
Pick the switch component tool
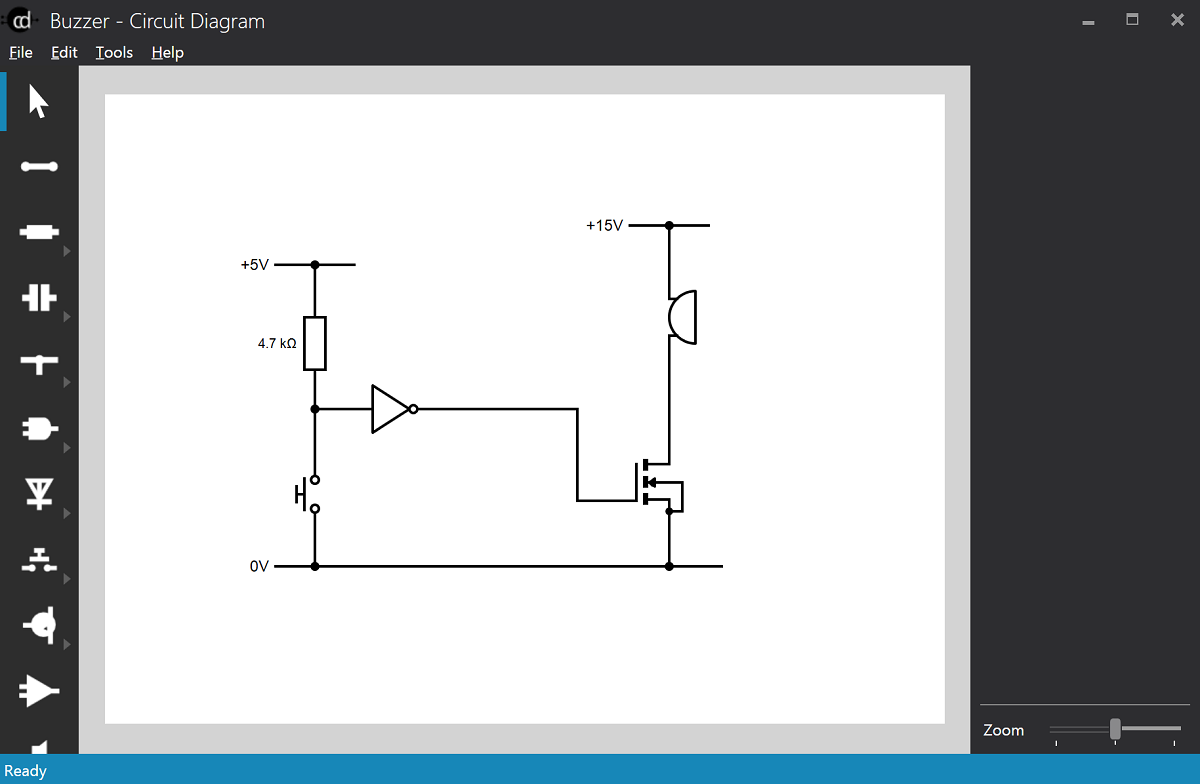40,558
